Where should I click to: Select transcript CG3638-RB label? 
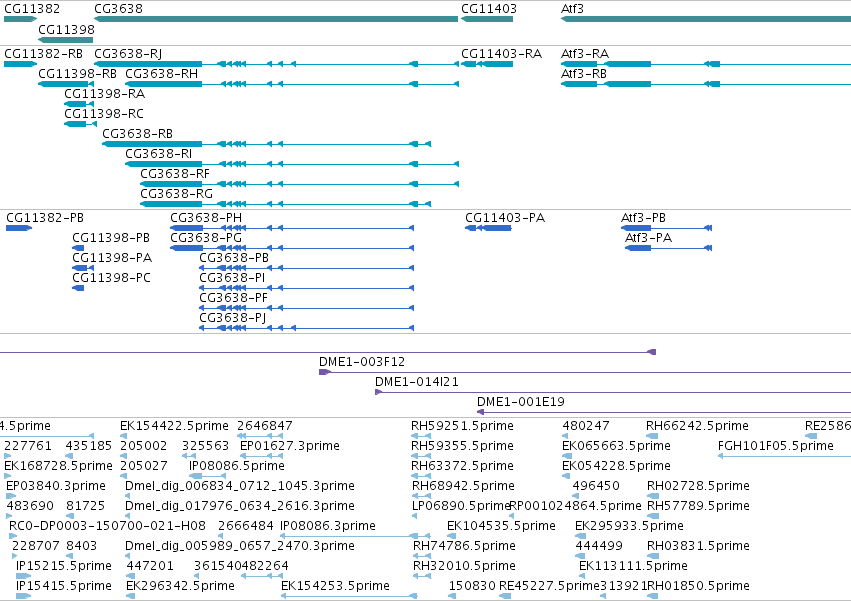tap(138, 134)
